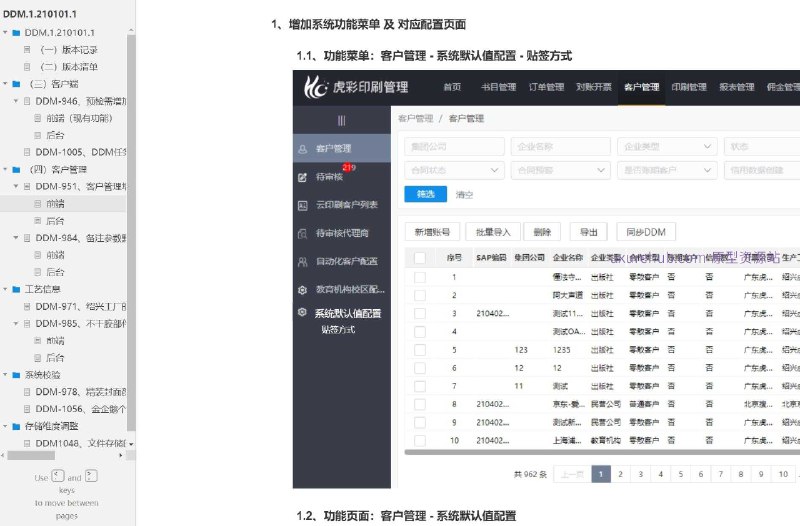This screenshot has width=800, height=526.
Task: Open the 是否账期客户 dropdown
Action: pos(667,170)
